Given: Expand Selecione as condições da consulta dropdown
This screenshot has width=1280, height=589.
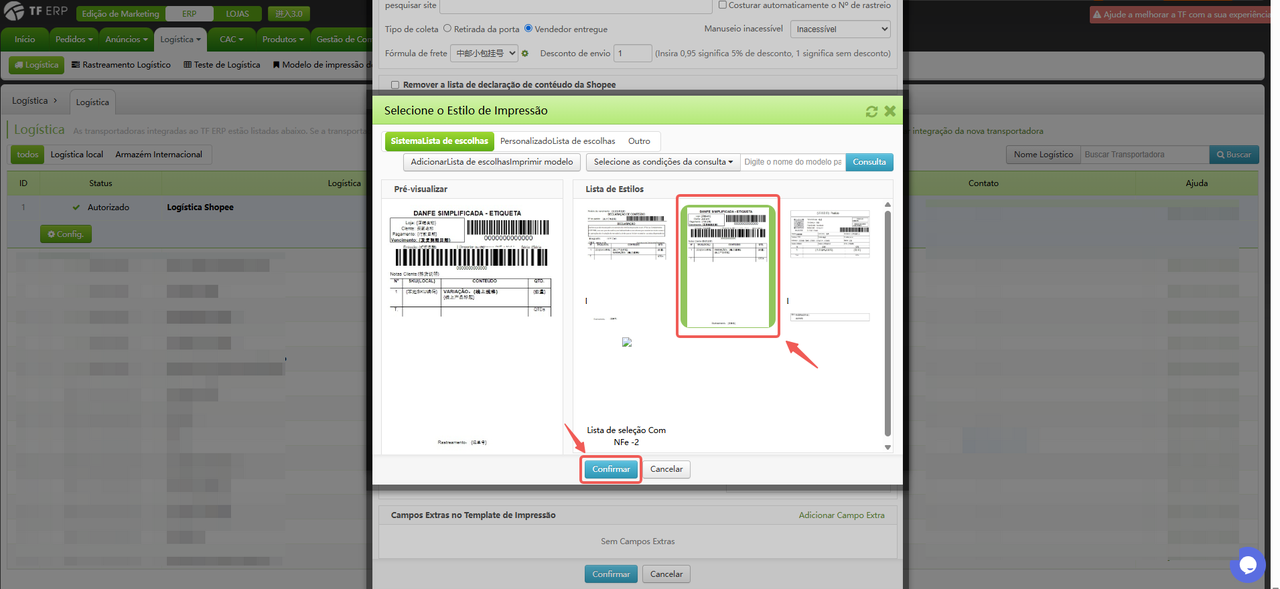Looking at the screenshot, I should (662, 161).
